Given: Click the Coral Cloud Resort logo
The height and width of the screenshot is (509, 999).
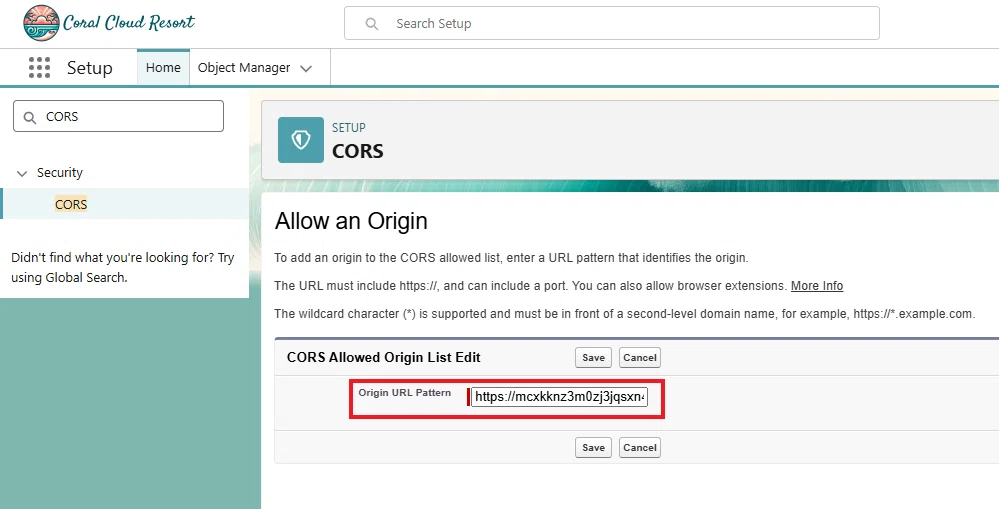Looking at the screenshot, I should [108, 23].
